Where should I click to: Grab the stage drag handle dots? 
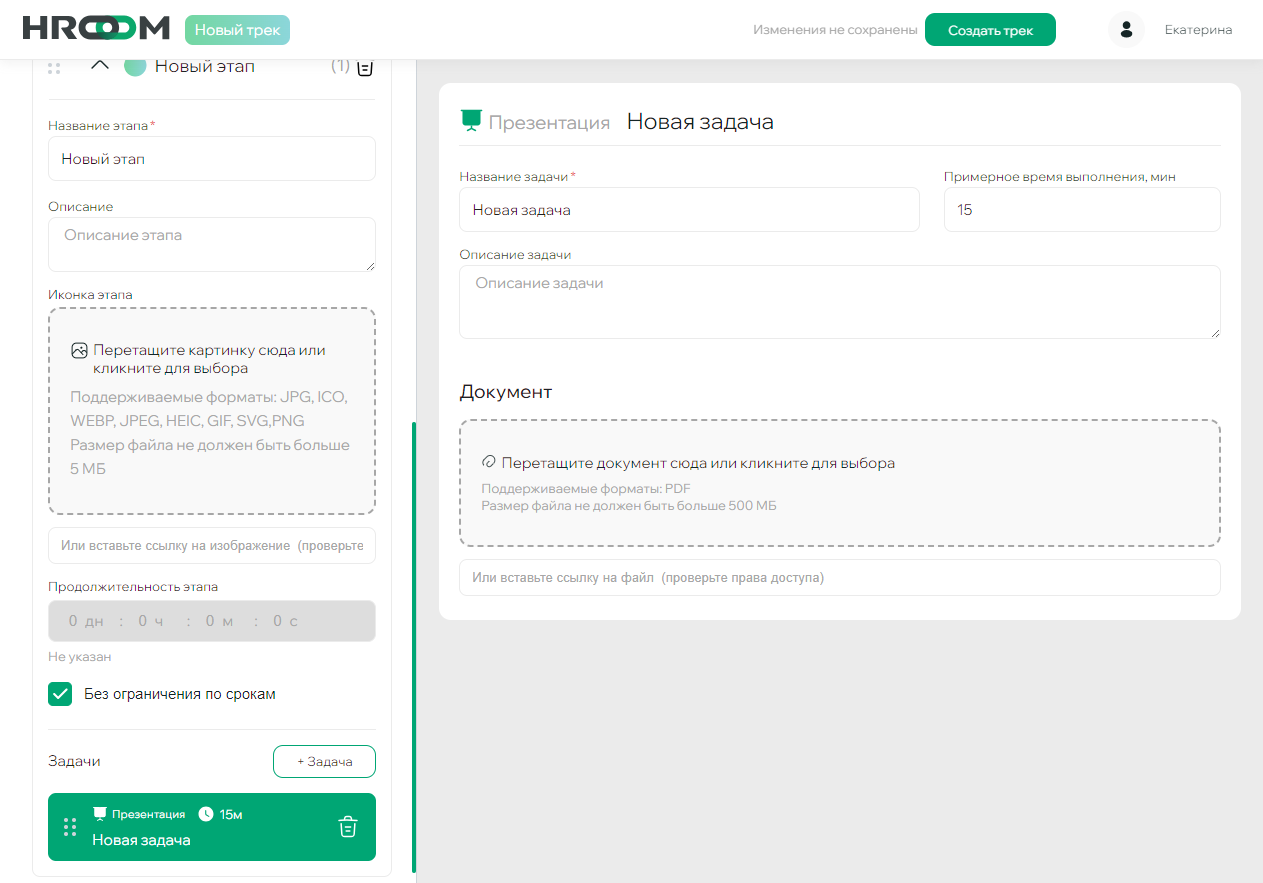(x=54, y=67)
